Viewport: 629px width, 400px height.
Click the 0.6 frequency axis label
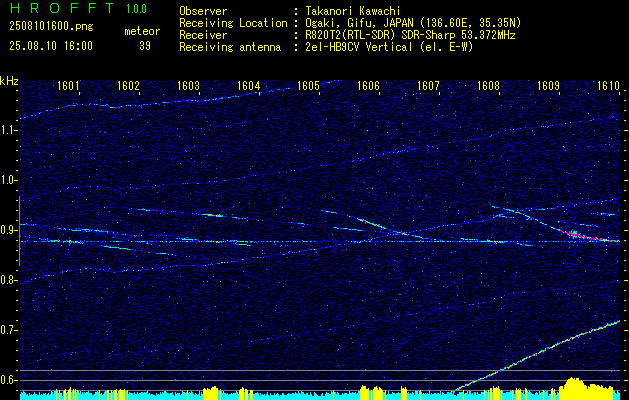click(x=9, y=380)
